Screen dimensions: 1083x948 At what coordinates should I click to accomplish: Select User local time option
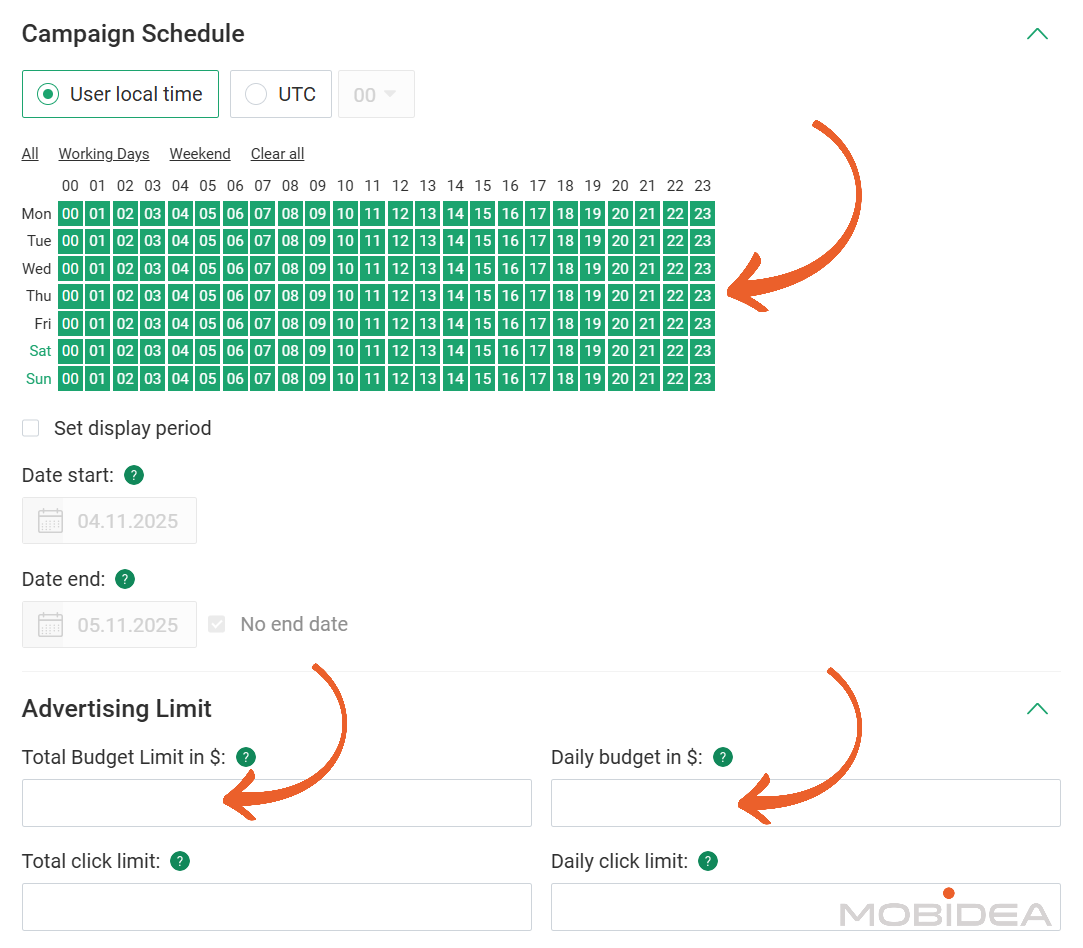pyautogui.click(x=120, y=94)
